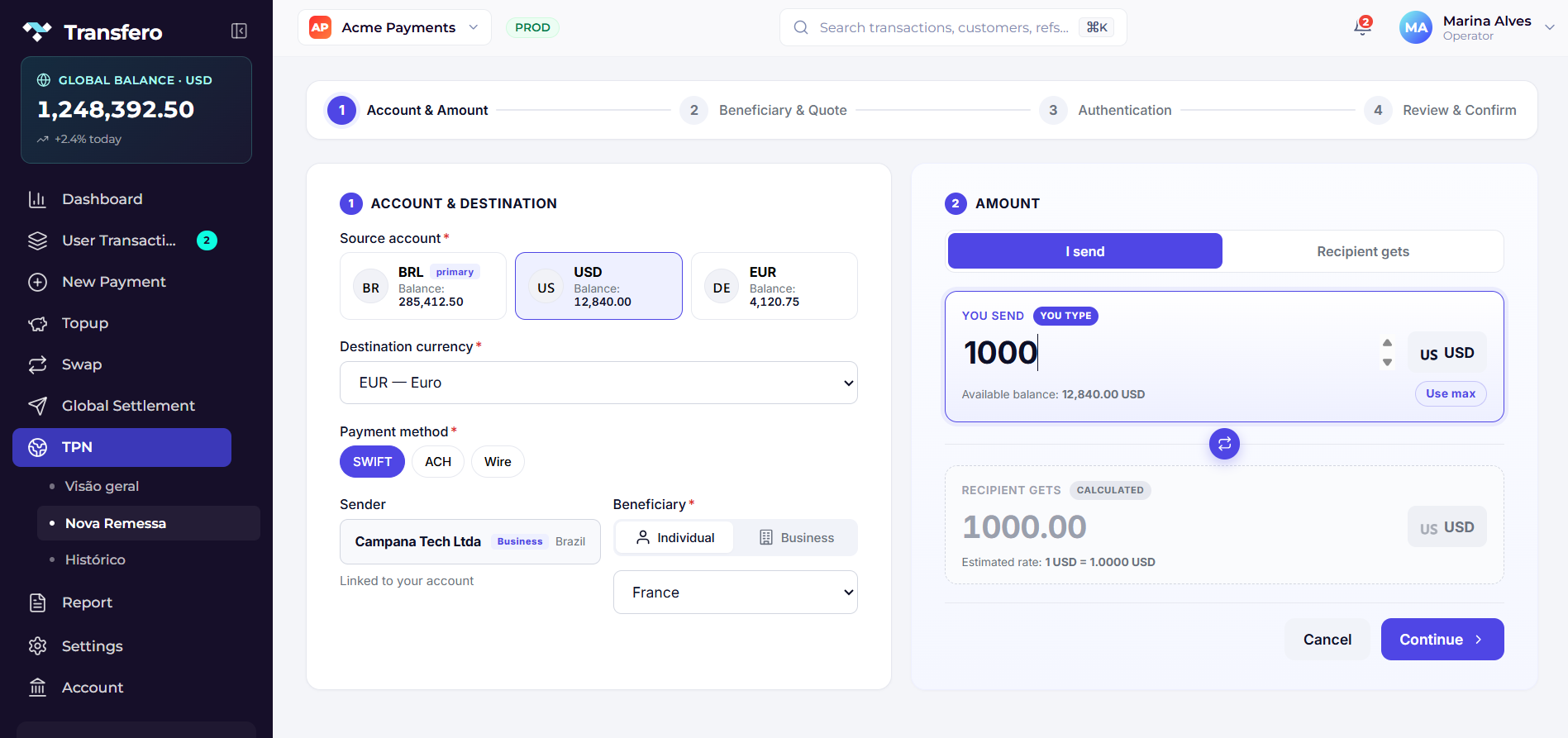Click 'Available balance: 12,840.00 USD' text

click(1053, 394)
